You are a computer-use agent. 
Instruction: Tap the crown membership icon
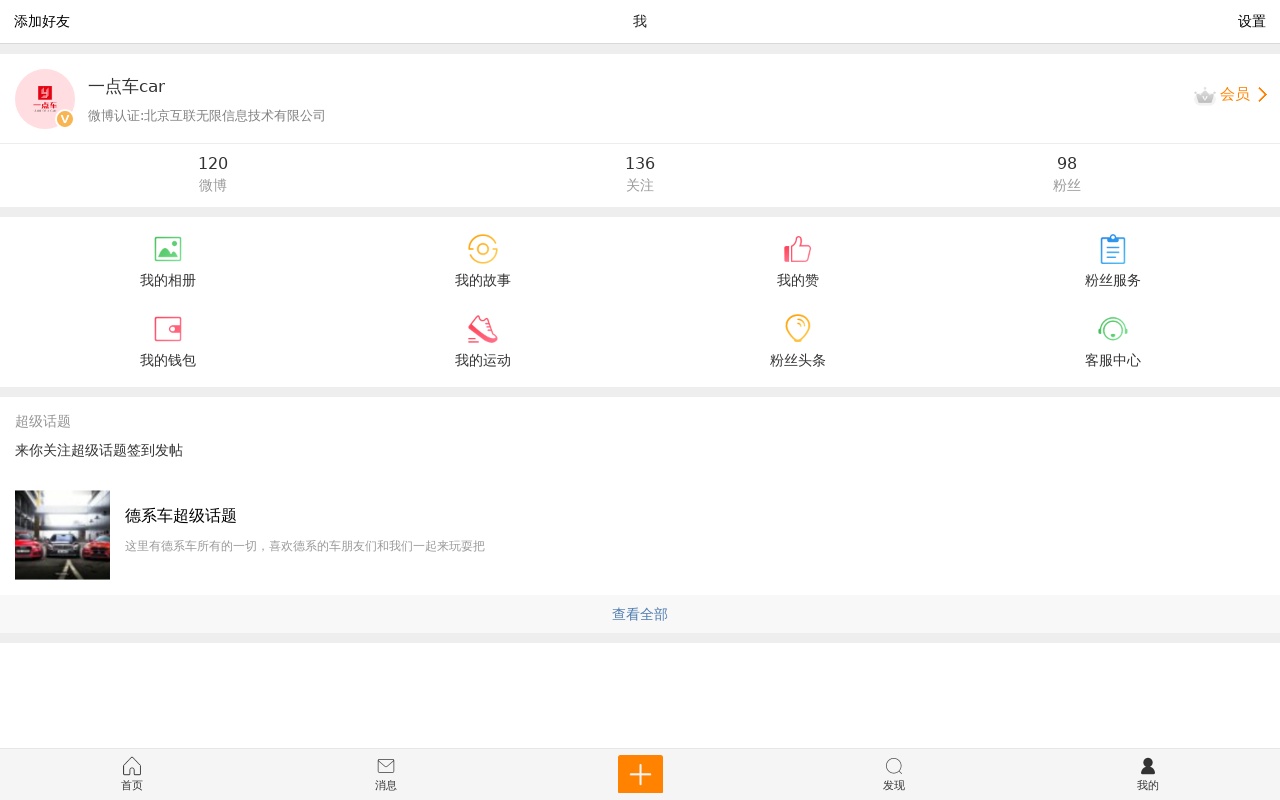tap(1205, 95)
